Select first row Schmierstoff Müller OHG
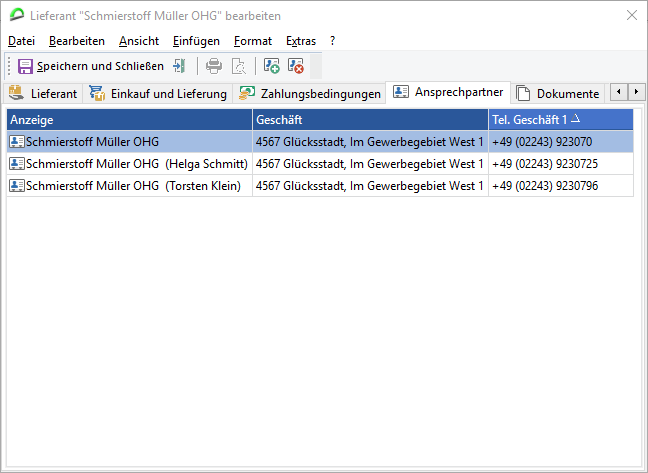648x473 pixels. [320, 142]
